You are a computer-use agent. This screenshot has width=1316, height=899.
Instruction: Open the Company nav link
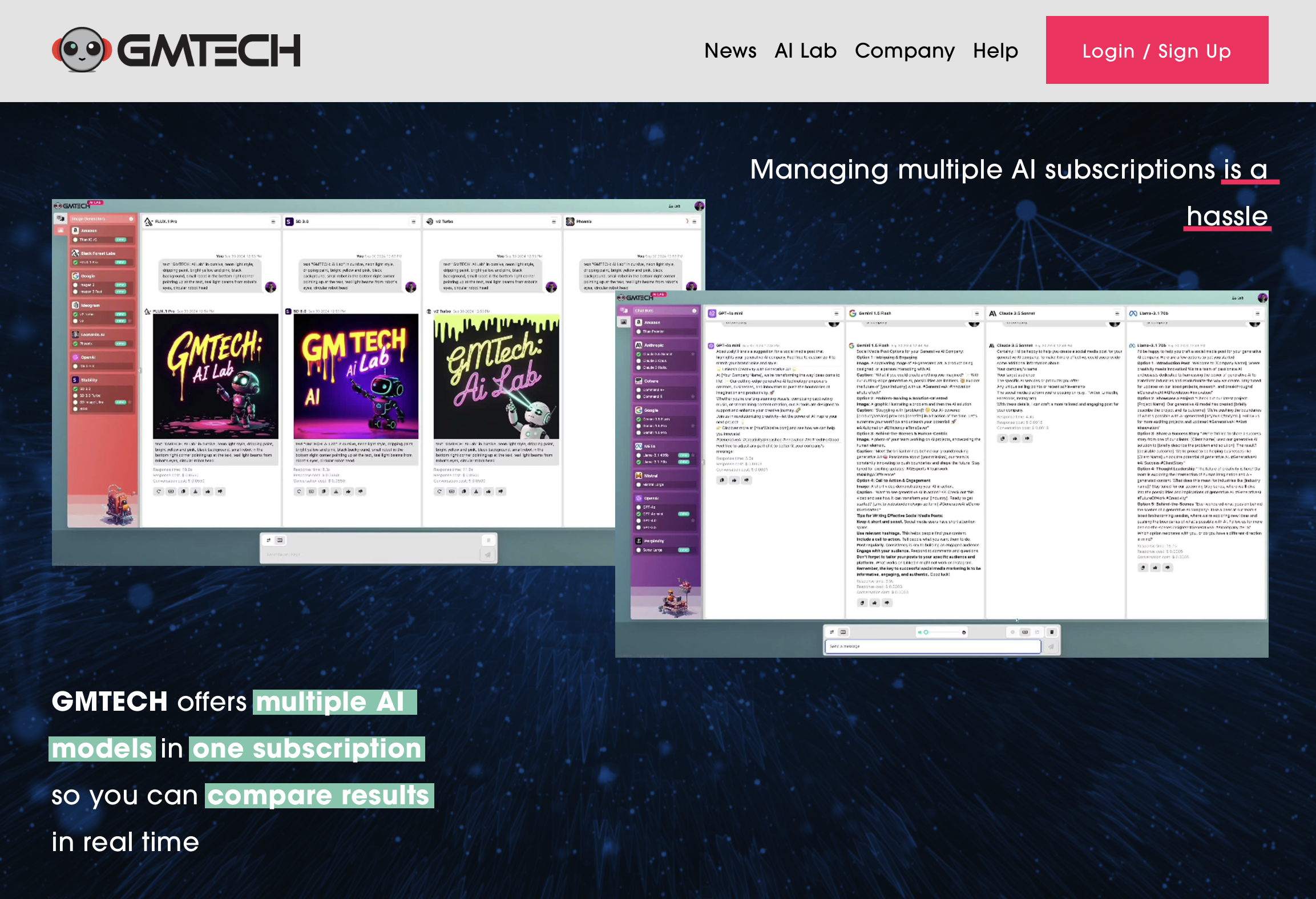[905, 51]
